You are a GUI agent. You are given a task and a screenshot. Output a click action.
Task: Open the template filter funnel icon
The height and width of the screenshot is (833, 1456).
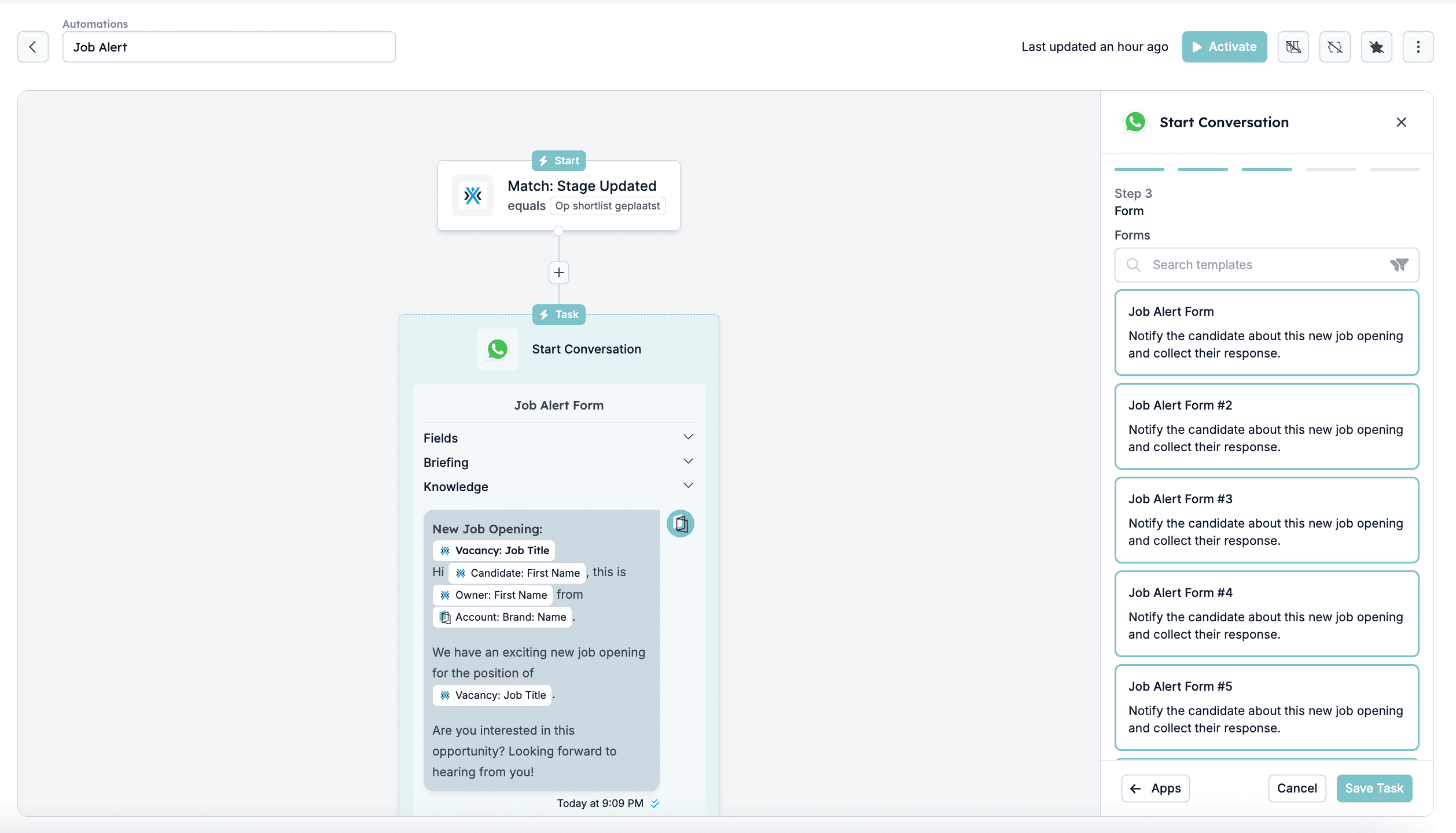tap(1399, 265)
